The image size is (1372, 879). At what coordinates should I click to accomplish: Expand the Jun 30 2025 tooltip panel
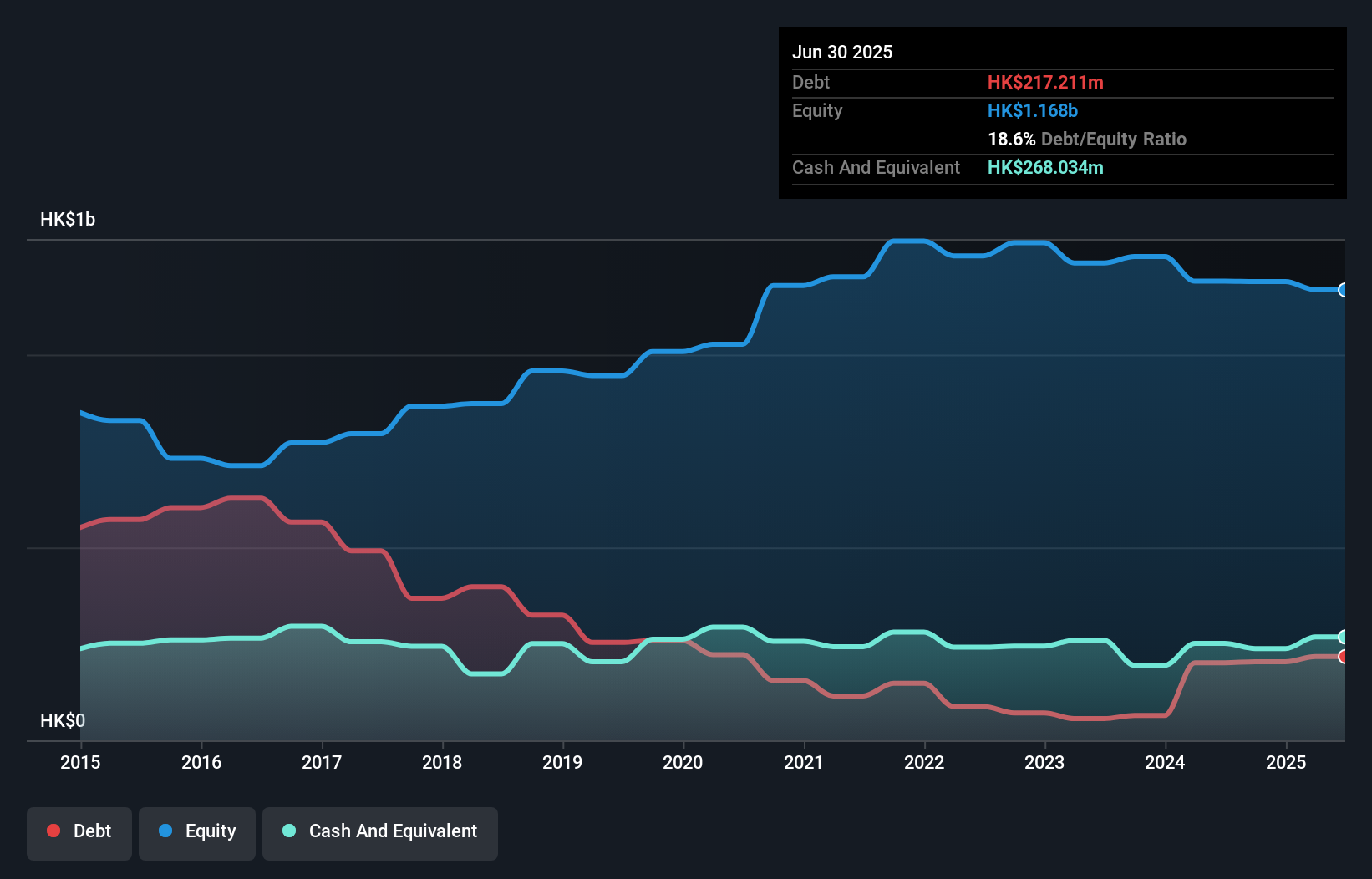tap(842, 52)
